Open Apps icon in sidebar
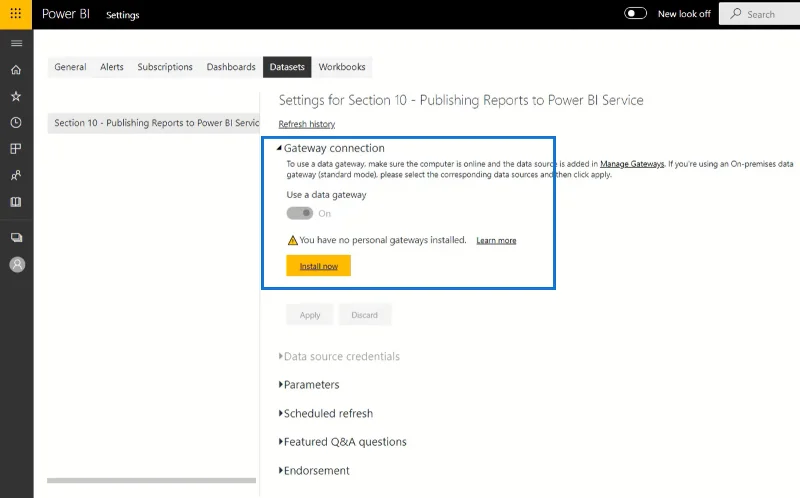 (x=16, y=149)
